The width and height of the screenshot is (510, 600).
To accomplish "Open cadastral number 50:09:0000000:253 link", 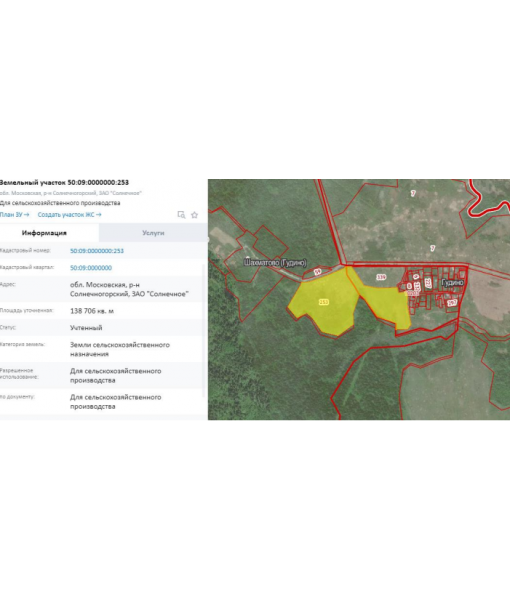I will (97, 251).
